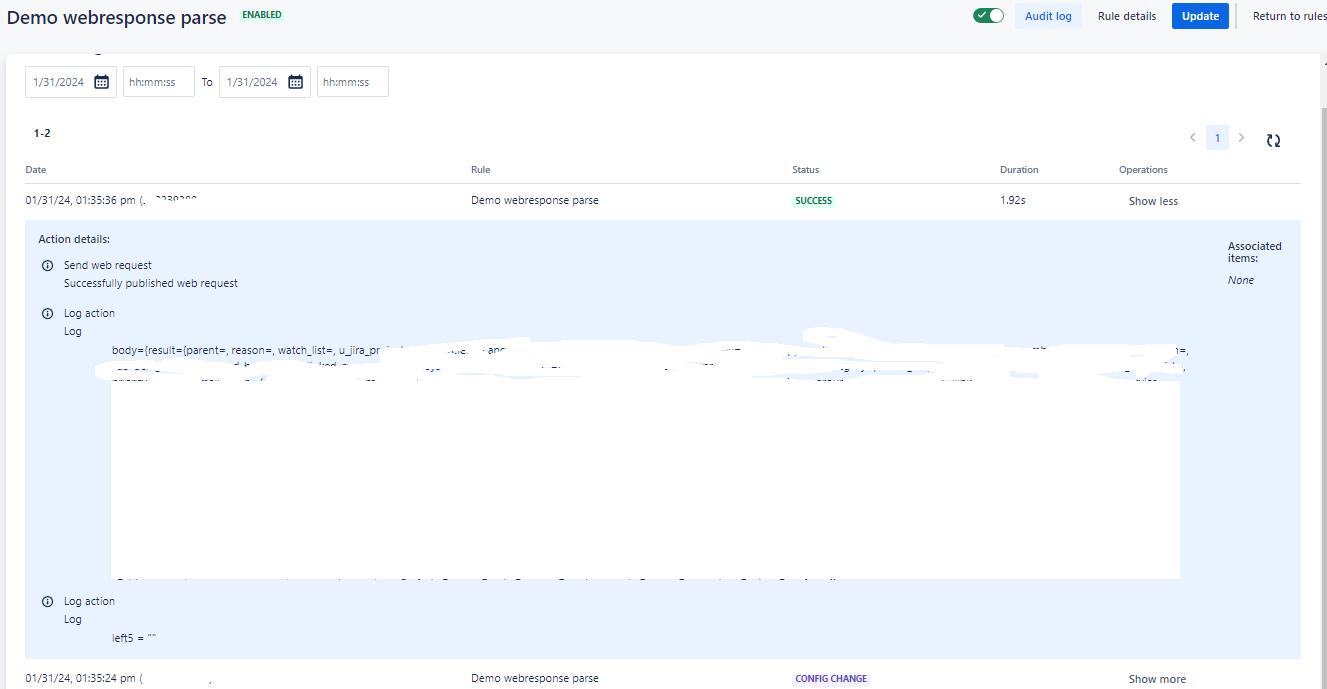Click the 01:35:36 pm entry date

(80, 201)
